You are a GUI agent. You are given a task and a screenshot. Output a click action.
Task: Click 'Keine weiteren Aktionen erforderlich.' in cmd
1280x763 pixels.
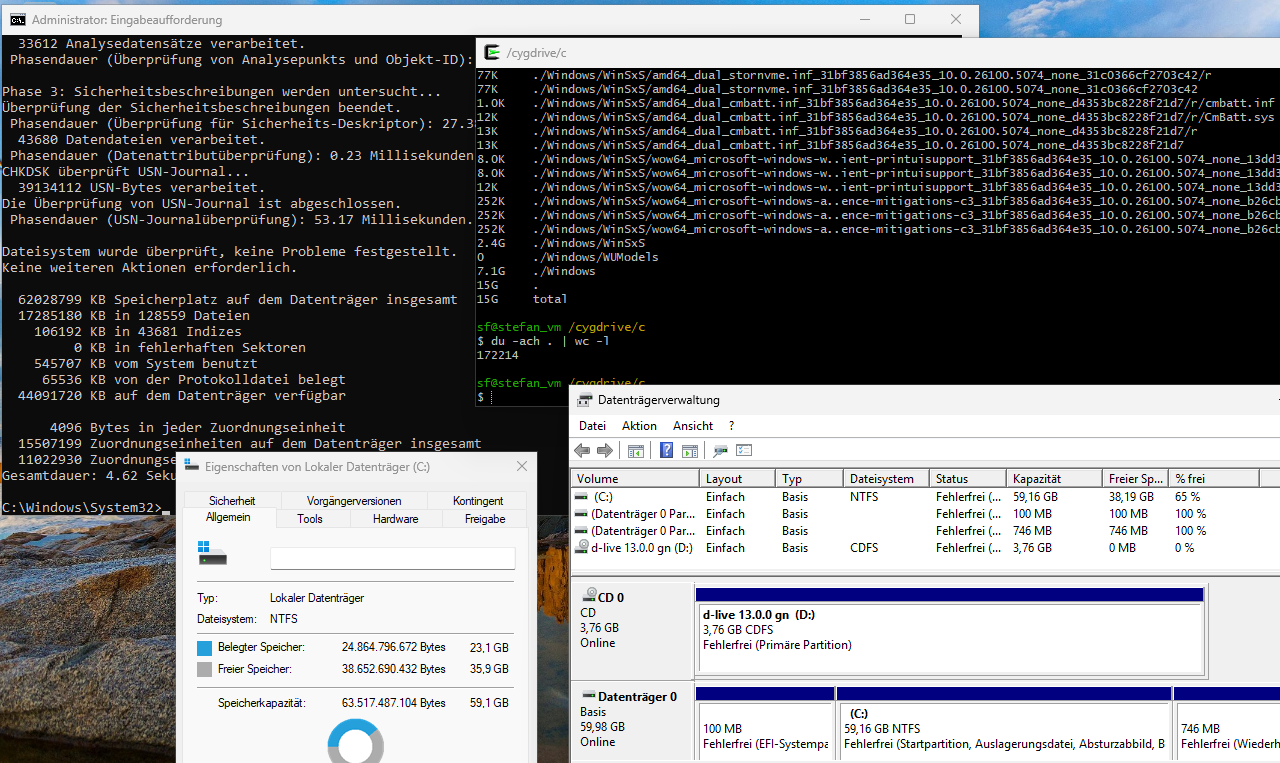(x=149, y=268)
